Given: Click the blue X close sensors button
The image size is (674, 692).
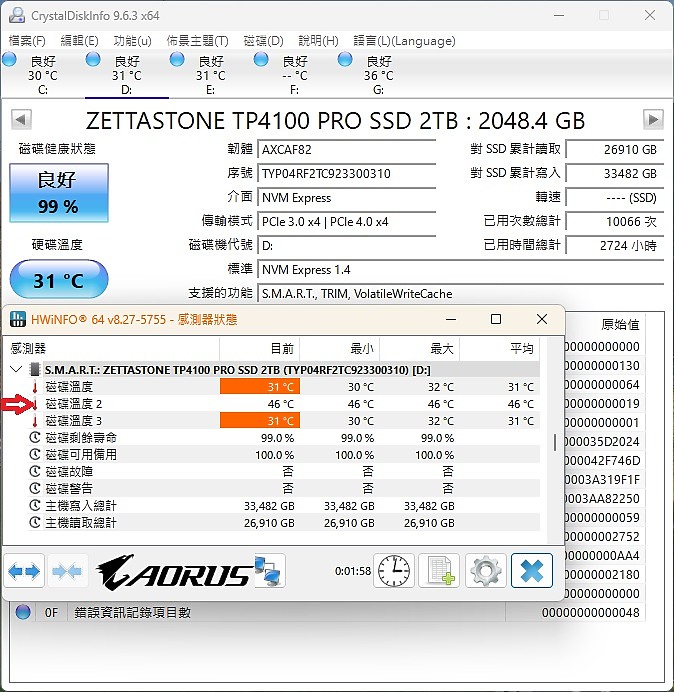Looking at the screenshot, I should 531,571.
